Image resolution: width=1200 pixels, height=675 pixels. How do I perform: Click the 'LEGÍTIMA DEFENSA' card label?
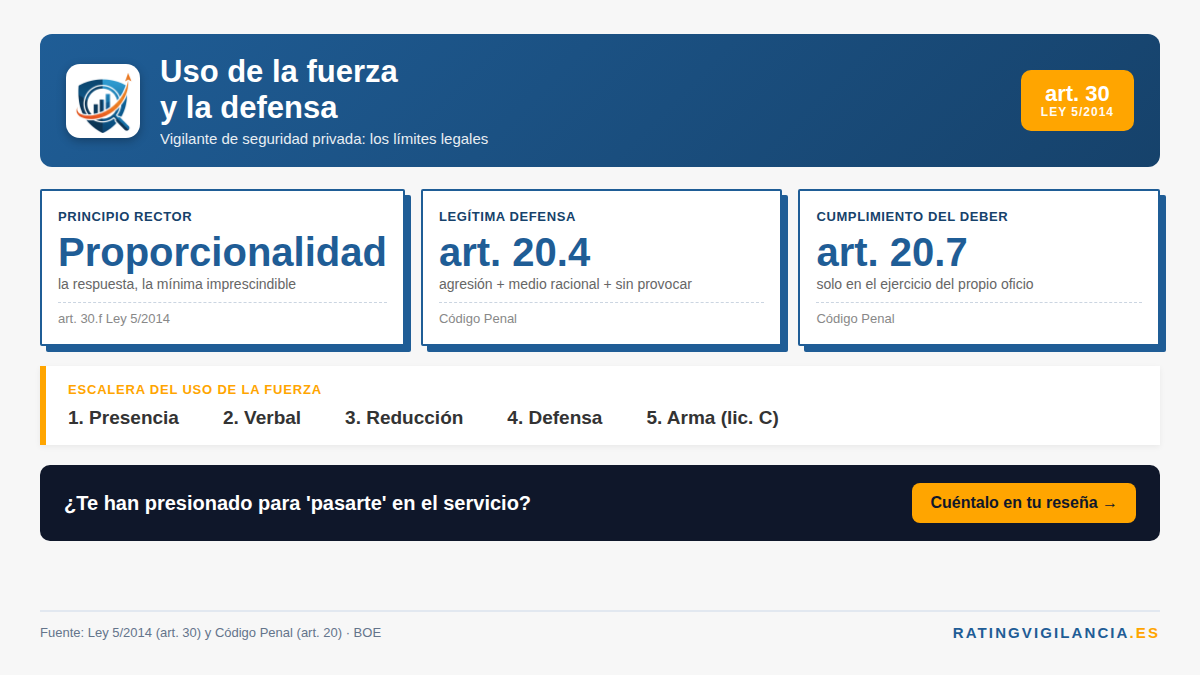point(507,216)
